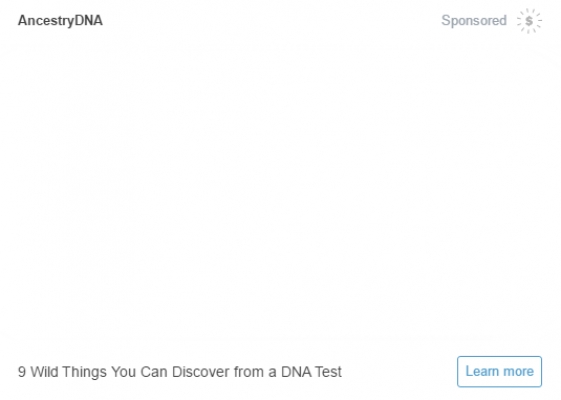Click the word Sponsored in the ad header
The height and width of the screenshot is (400, 561).
tap(474, 20)
